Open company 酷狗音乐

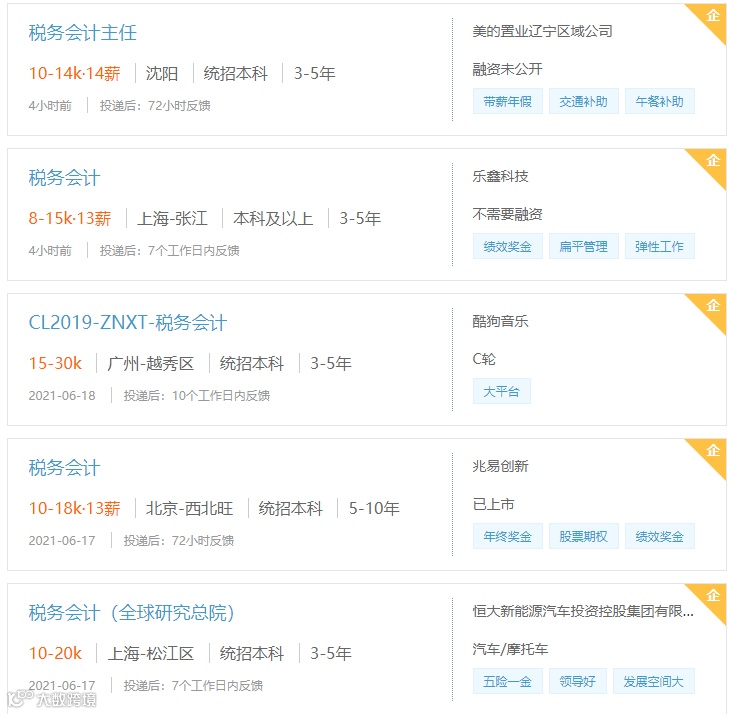500,322
